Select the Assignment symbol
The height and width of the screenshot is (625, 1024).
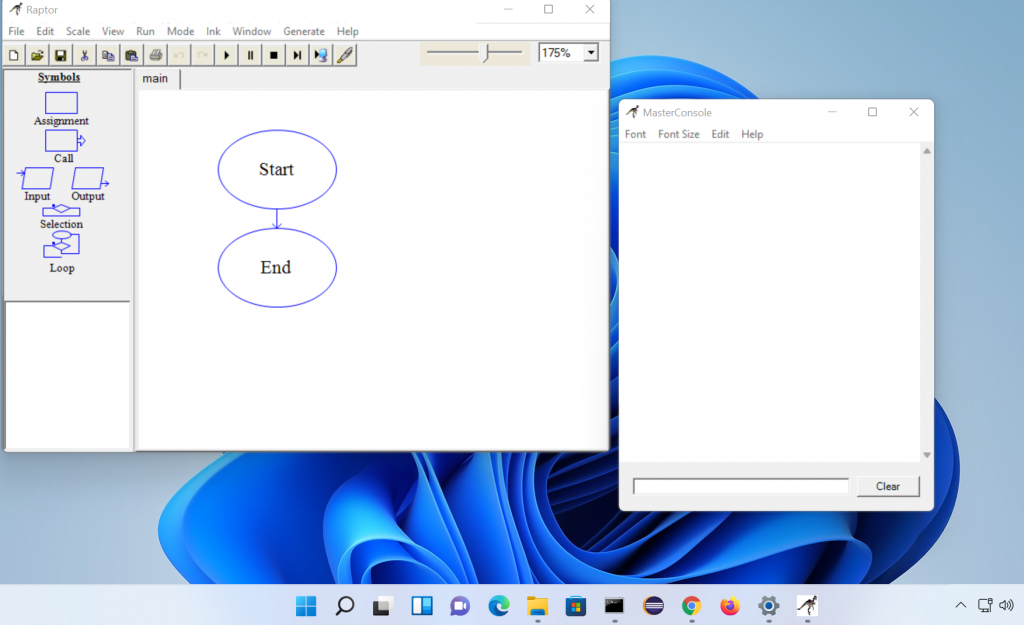(61, 101)
